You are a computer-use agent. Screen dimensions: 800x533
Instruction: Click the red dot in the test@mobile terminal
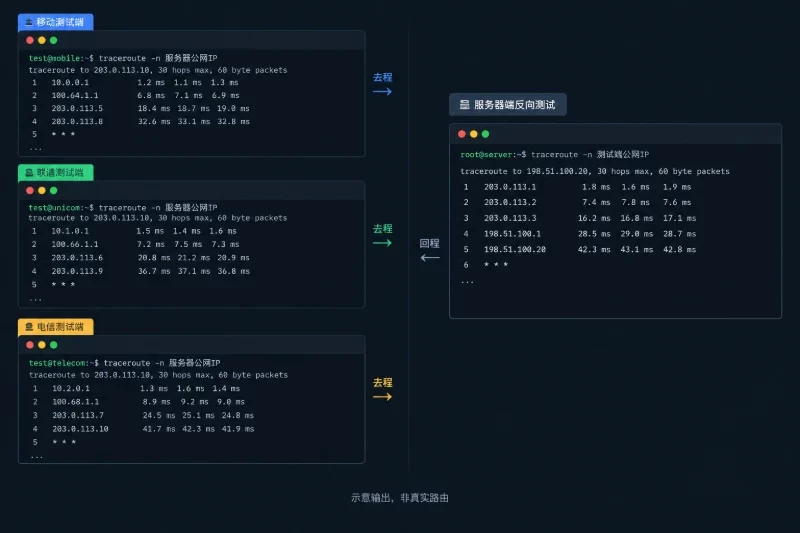(30, 40)
